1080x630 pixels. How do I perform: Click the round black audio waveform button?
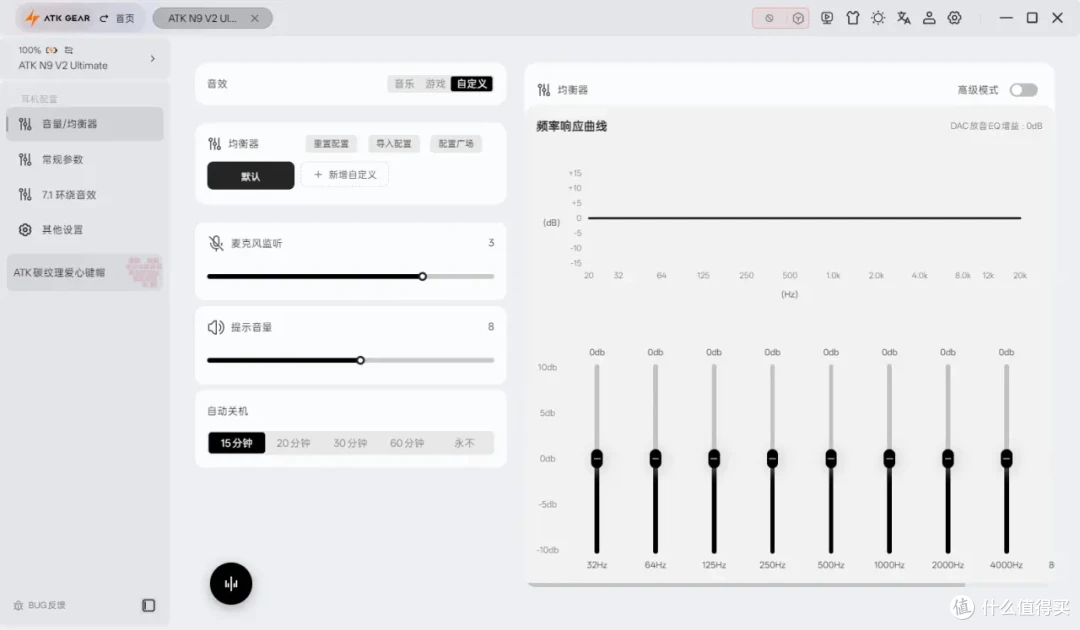coord(231,584)
